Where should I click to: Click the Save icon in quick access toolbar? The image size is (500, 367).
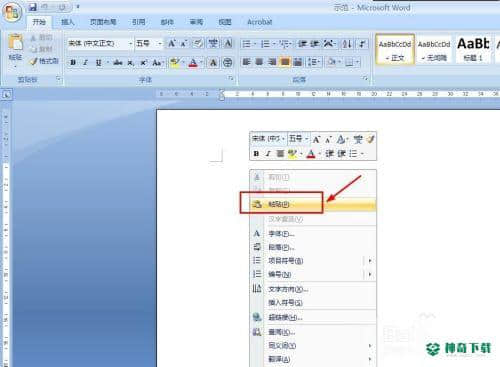(x=32, y=7)
